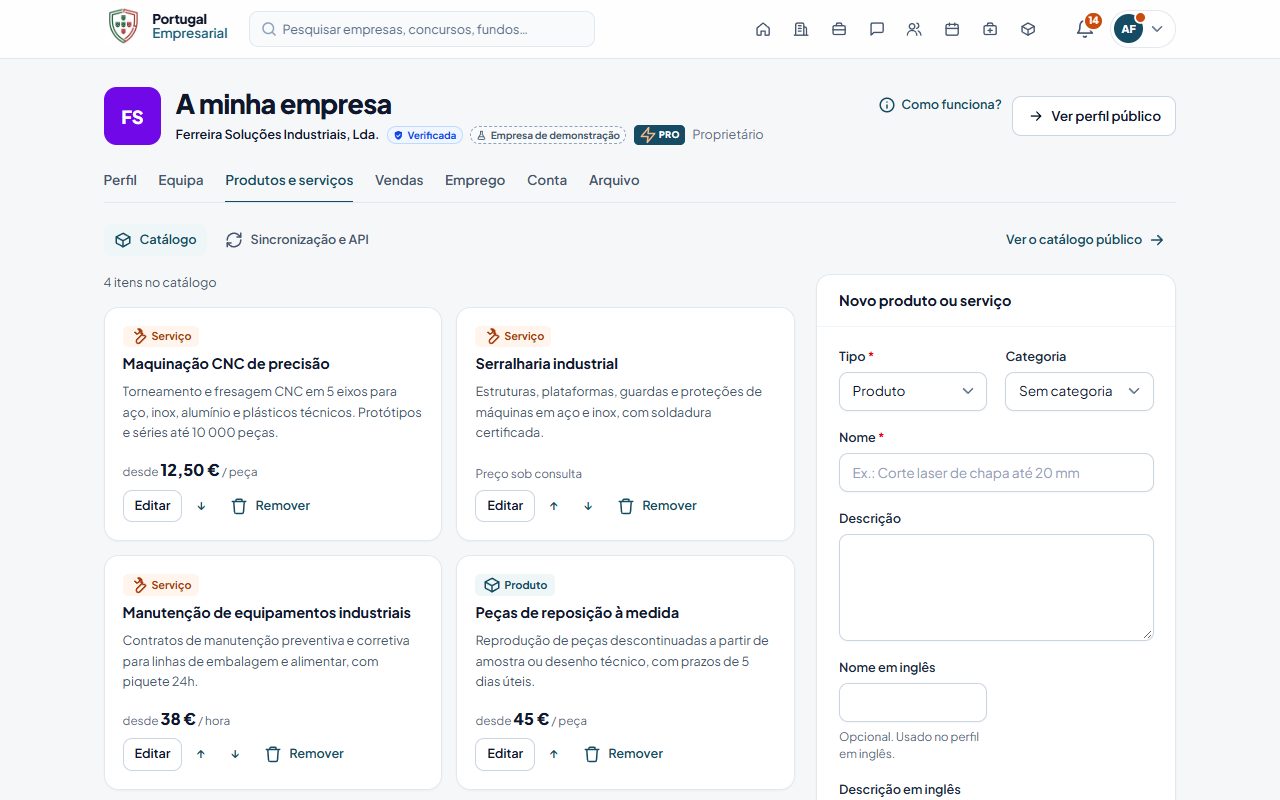Click the Verificada badge

tap(425, 135)
